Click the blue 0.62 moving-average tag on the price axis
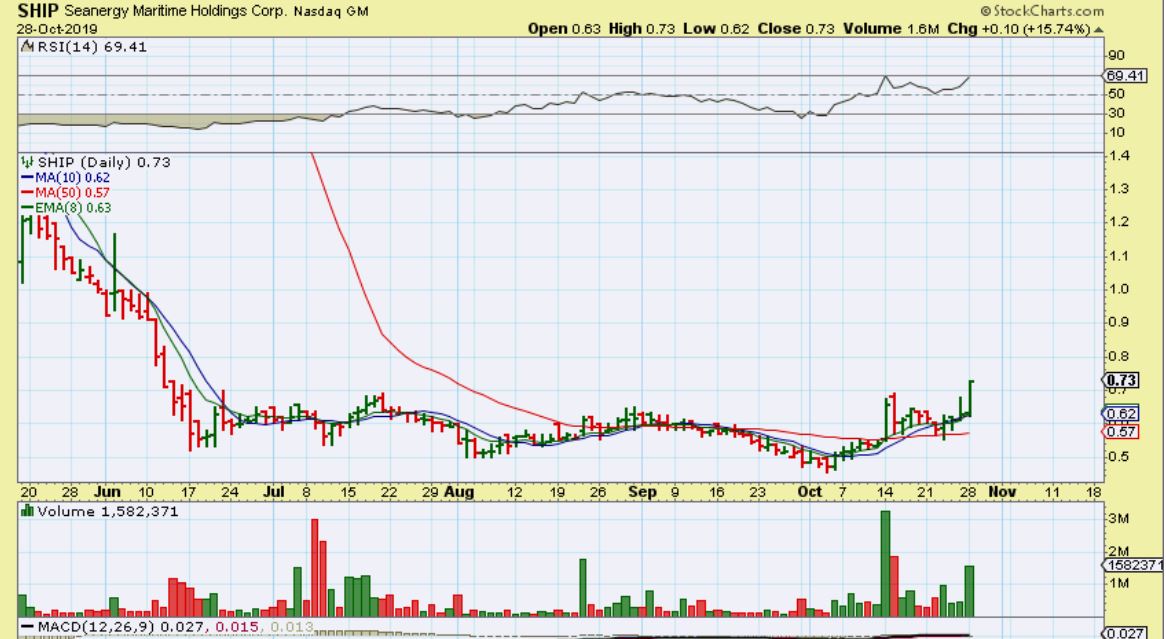1166x639 pixels. tap(1121, 414)
